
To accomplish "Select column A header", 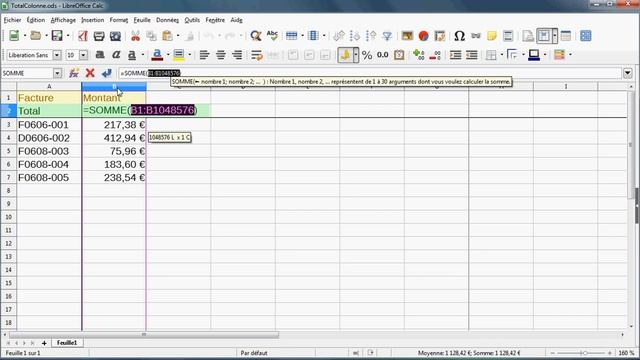I will tap(49, 87).
